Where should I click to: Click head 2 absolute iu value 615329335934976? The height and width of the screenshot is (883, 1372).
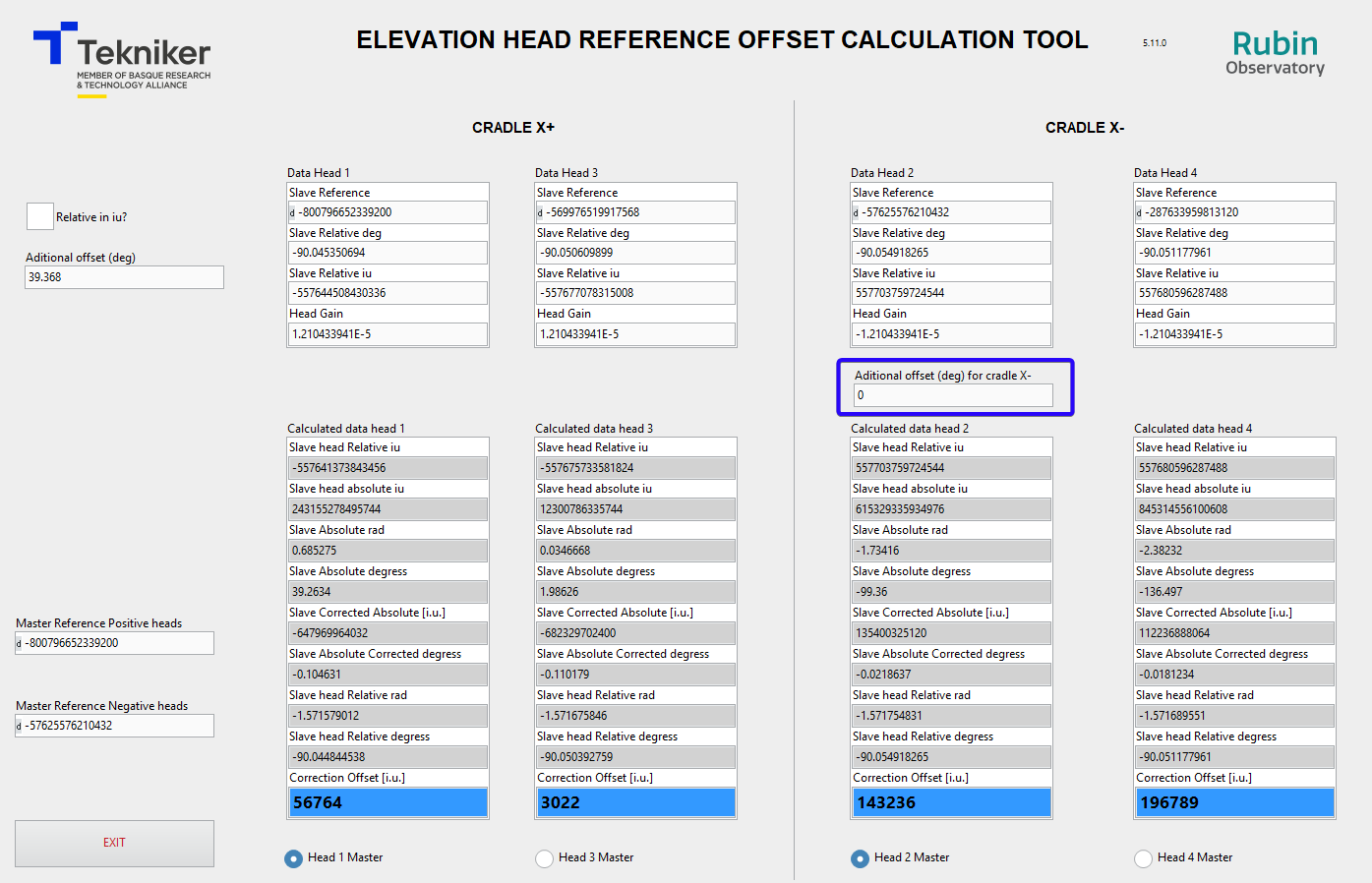951,509
